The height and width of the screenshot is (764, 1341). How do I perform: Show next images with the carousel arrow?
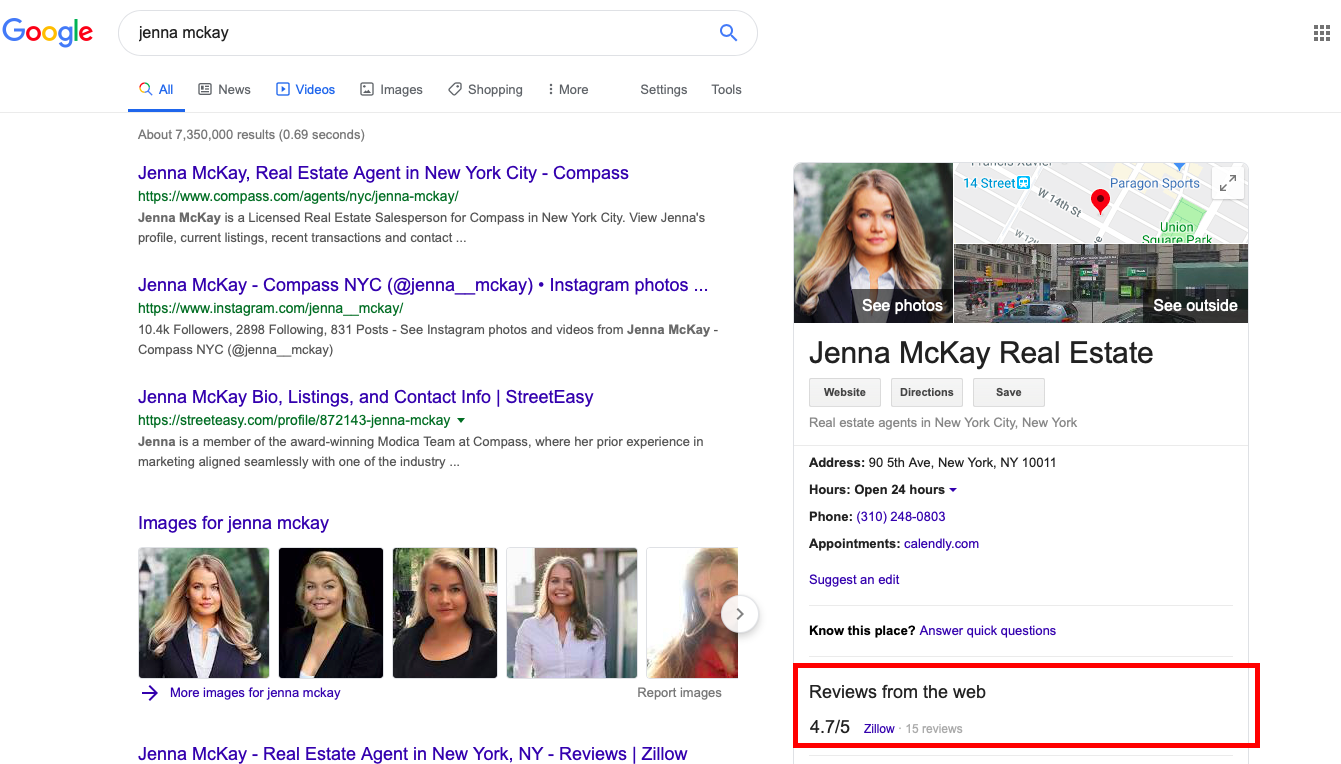[739, 614]
